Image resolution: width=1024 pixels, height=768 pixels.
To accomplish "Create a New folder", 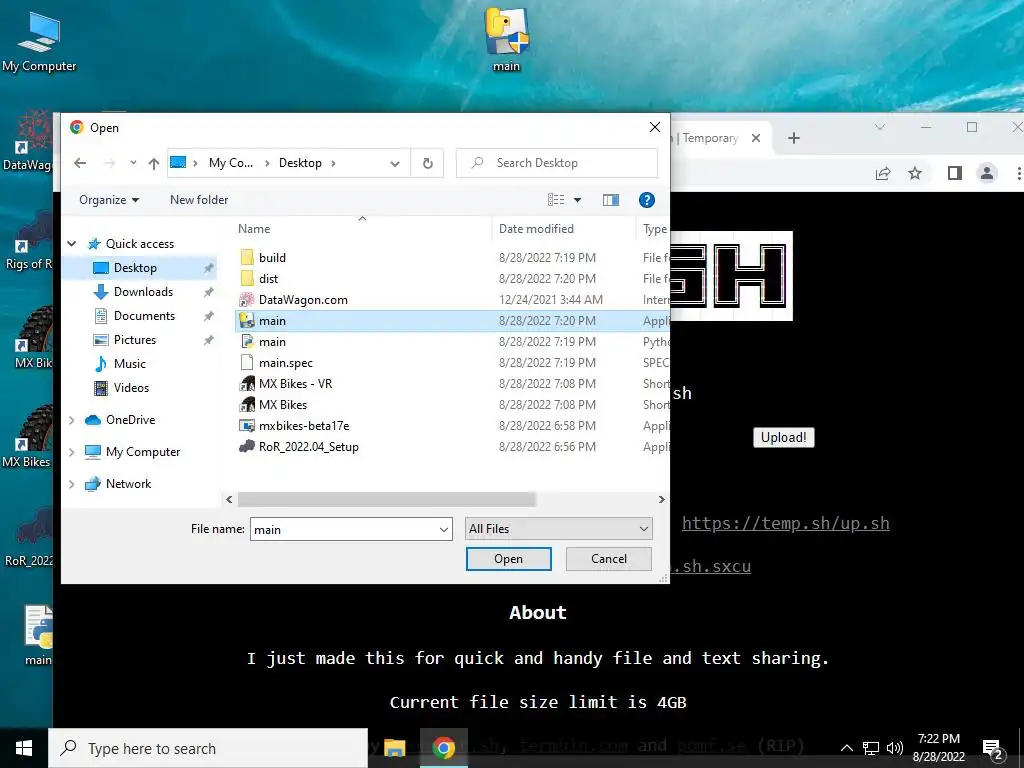I will (x=199, y=200).
